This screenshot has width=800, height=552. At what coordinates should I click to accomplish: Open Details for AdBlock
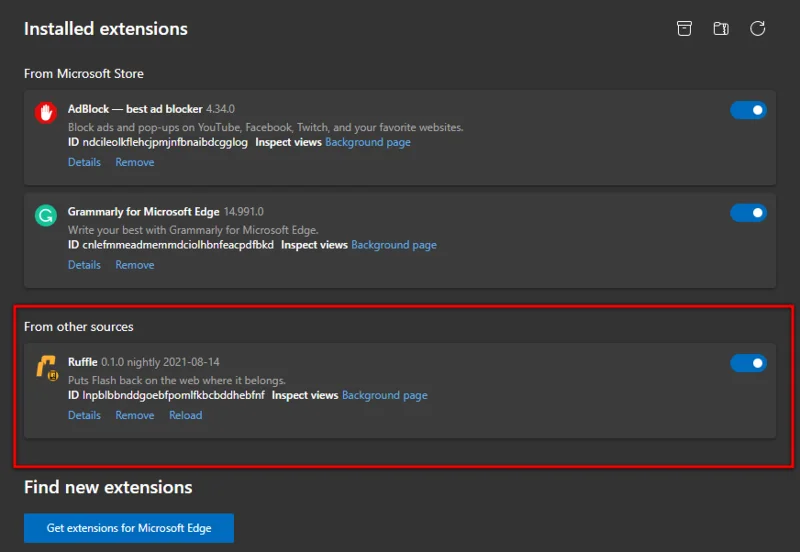click(x=84, y=162)
